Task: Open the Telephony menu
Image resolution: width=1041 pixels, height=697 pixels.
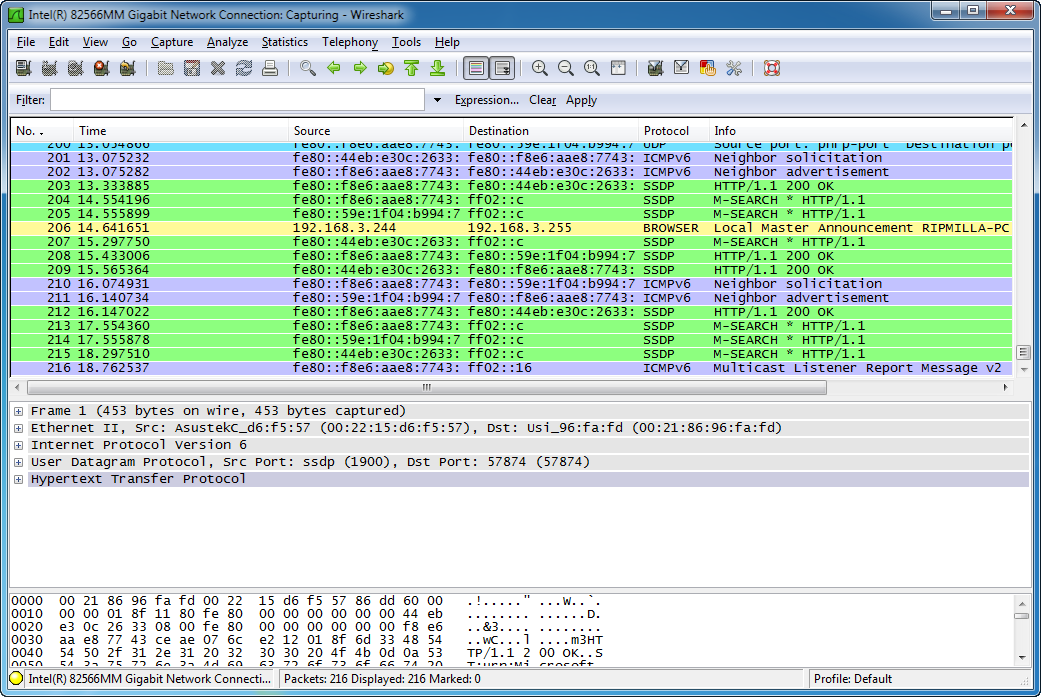Action: click(349, 42)
